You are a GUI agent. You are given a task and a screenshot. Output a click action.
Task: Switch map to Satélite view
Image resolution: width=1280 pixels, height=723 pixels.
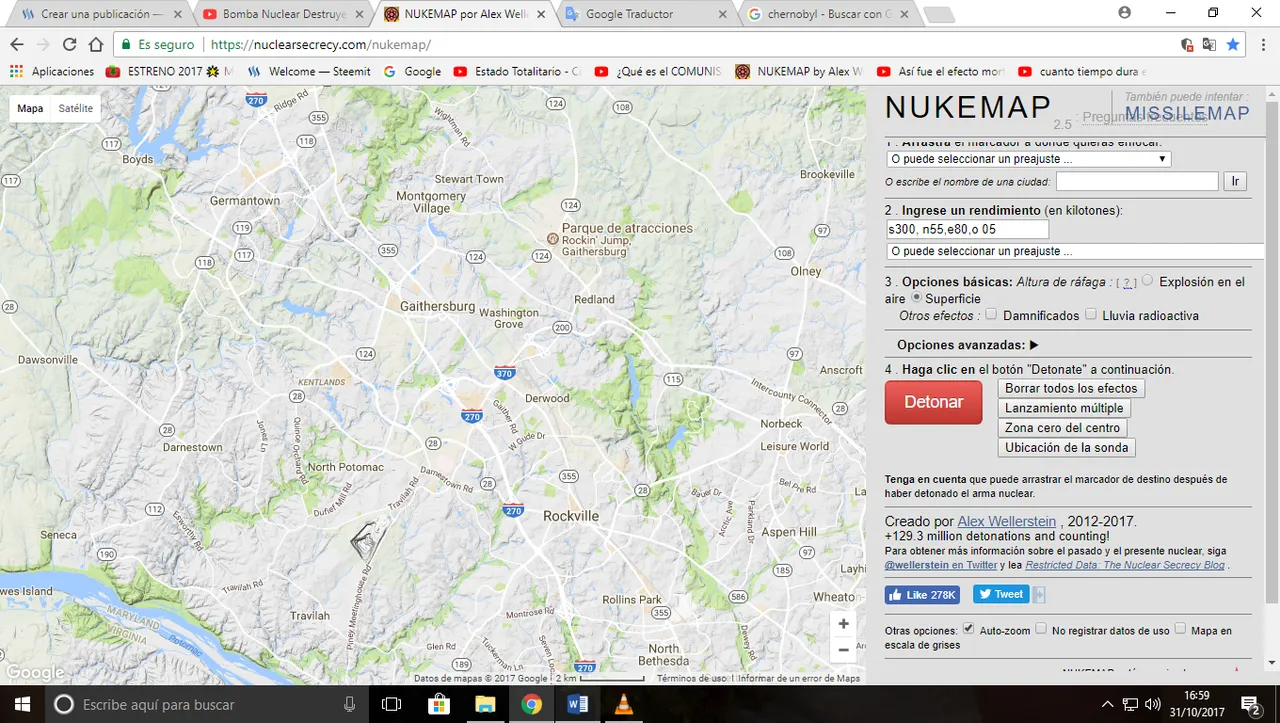click(76, 108)
